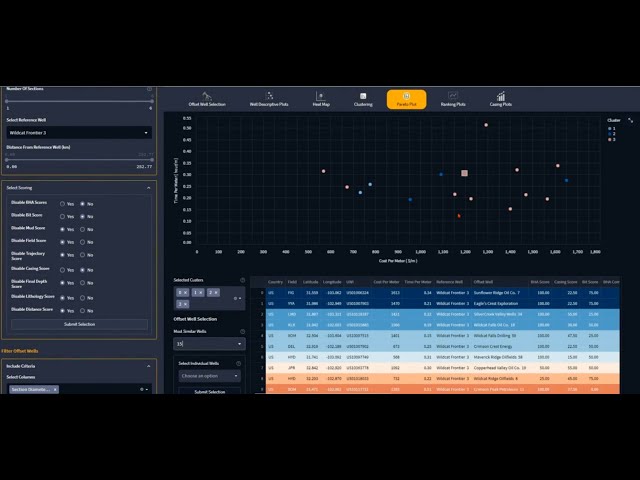Click the topmost scatter point near 0.50

(486, 125)
